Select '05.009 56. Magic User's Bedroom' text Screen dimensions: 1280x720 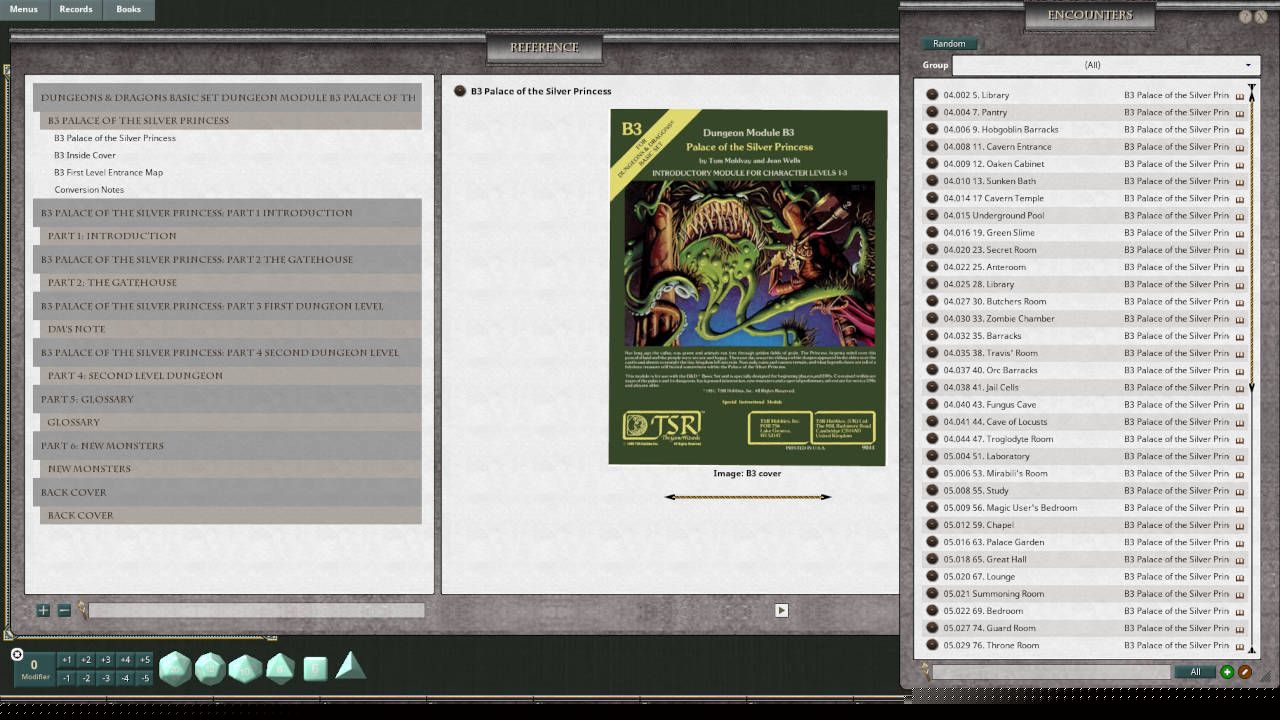[1010, 508]
